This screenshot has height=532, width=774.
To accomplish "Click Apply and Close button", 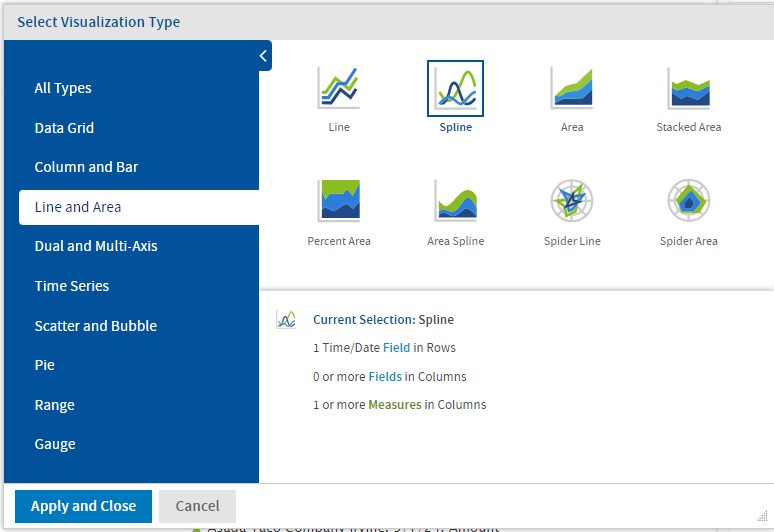I will [83, 506].
